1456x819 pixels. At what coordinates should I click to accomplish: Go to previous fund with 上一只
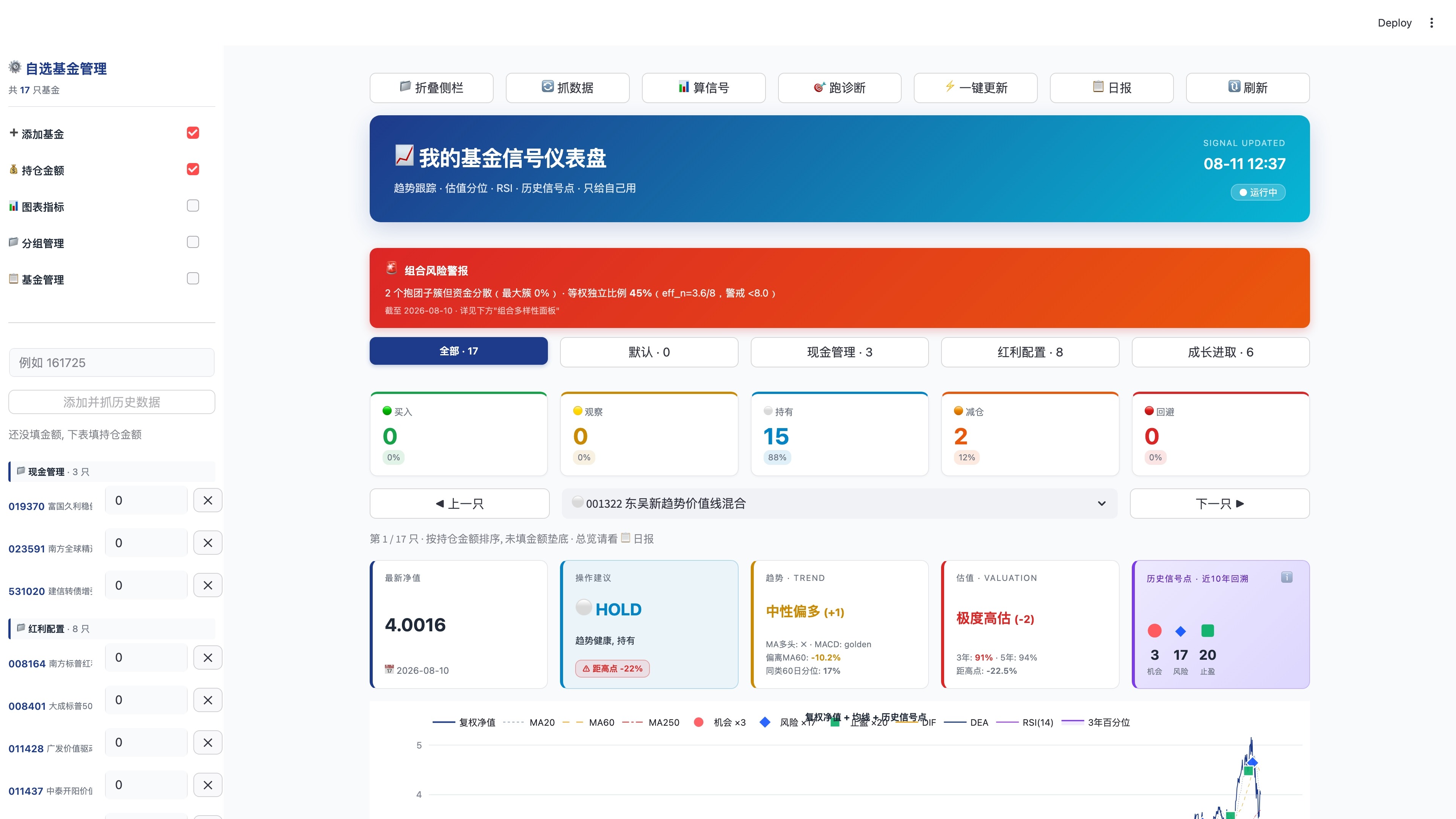click(460, 503)
